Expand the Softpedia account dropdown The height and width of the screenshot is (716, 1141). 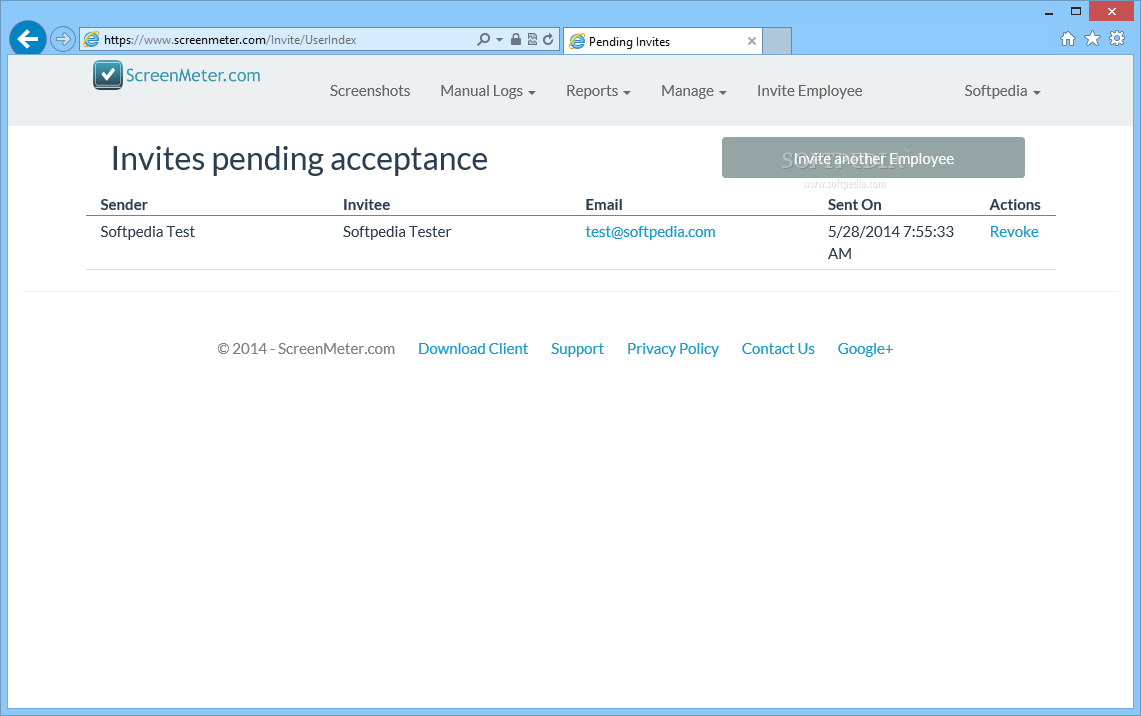1002,91
